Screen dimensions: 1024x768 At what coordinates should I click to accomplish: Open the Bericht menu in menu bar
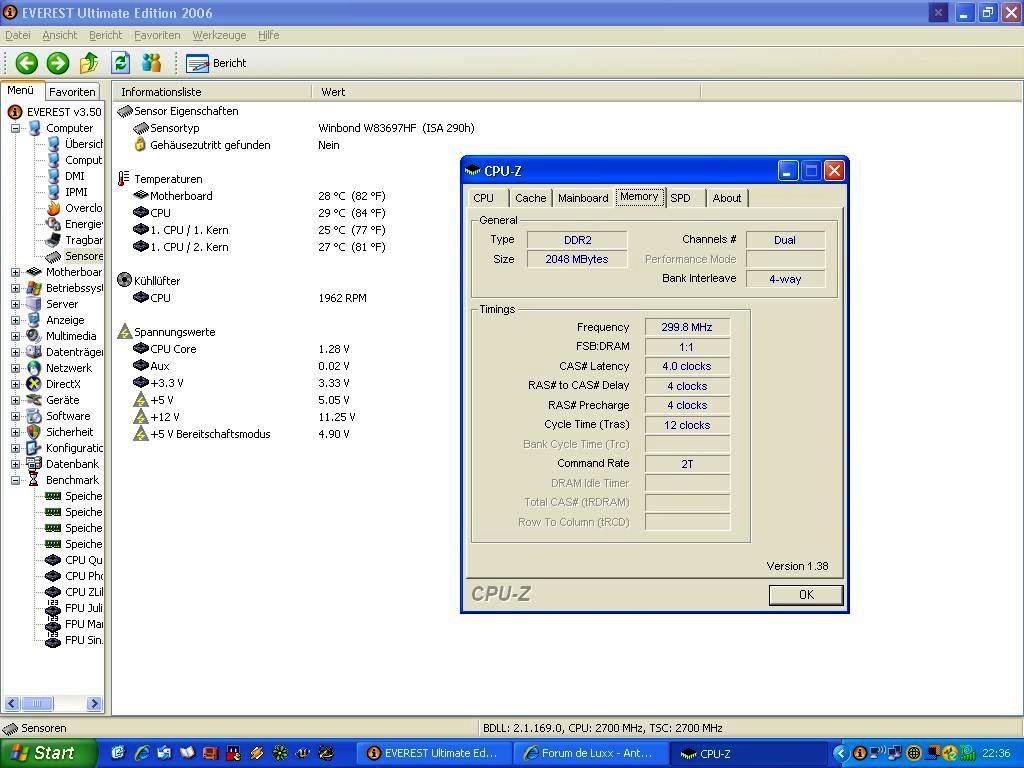coord(105,35)
